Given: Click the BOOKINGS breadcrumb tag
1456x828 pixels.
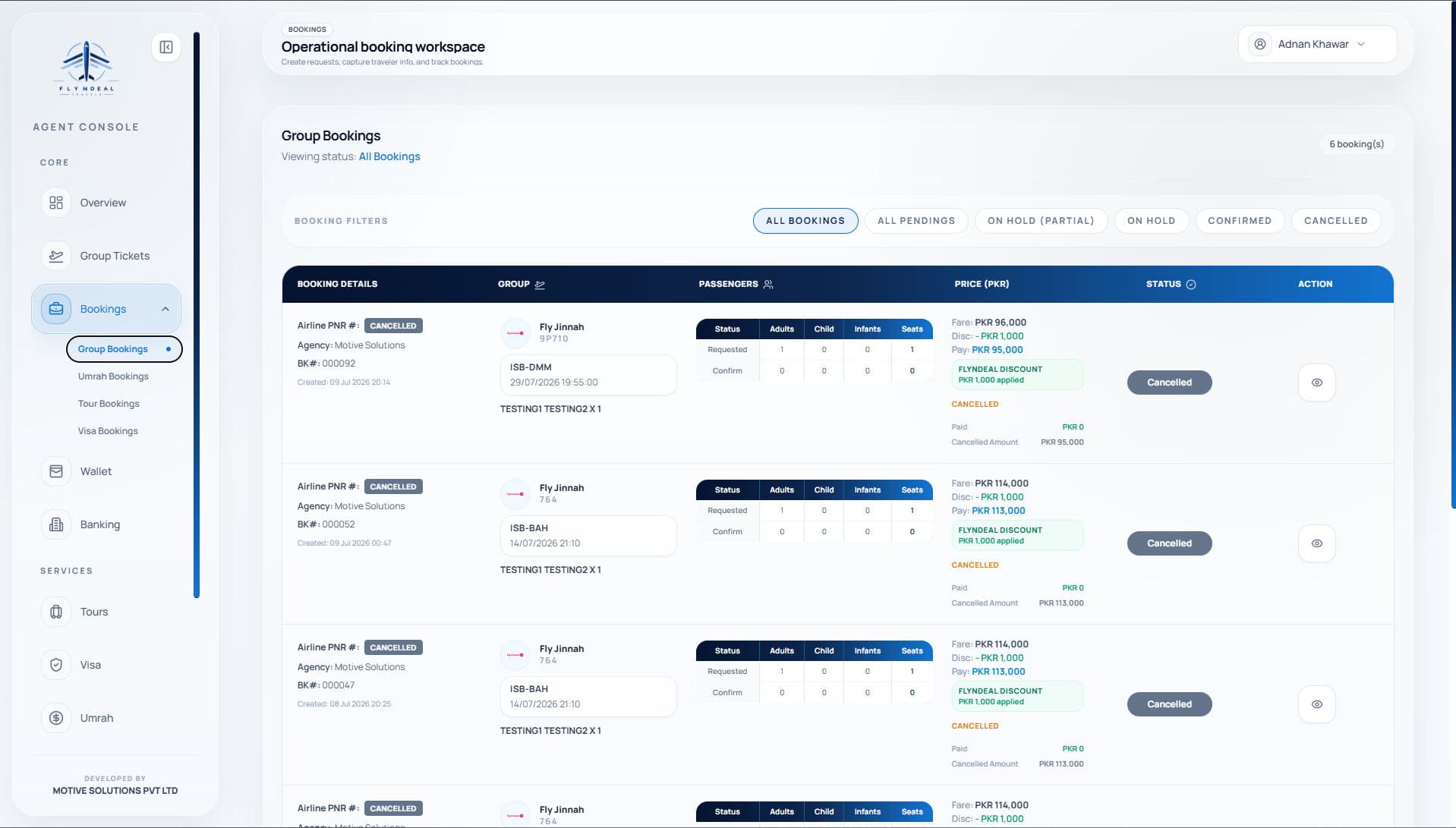Looking at the screenshot, I should pos(307,30).
